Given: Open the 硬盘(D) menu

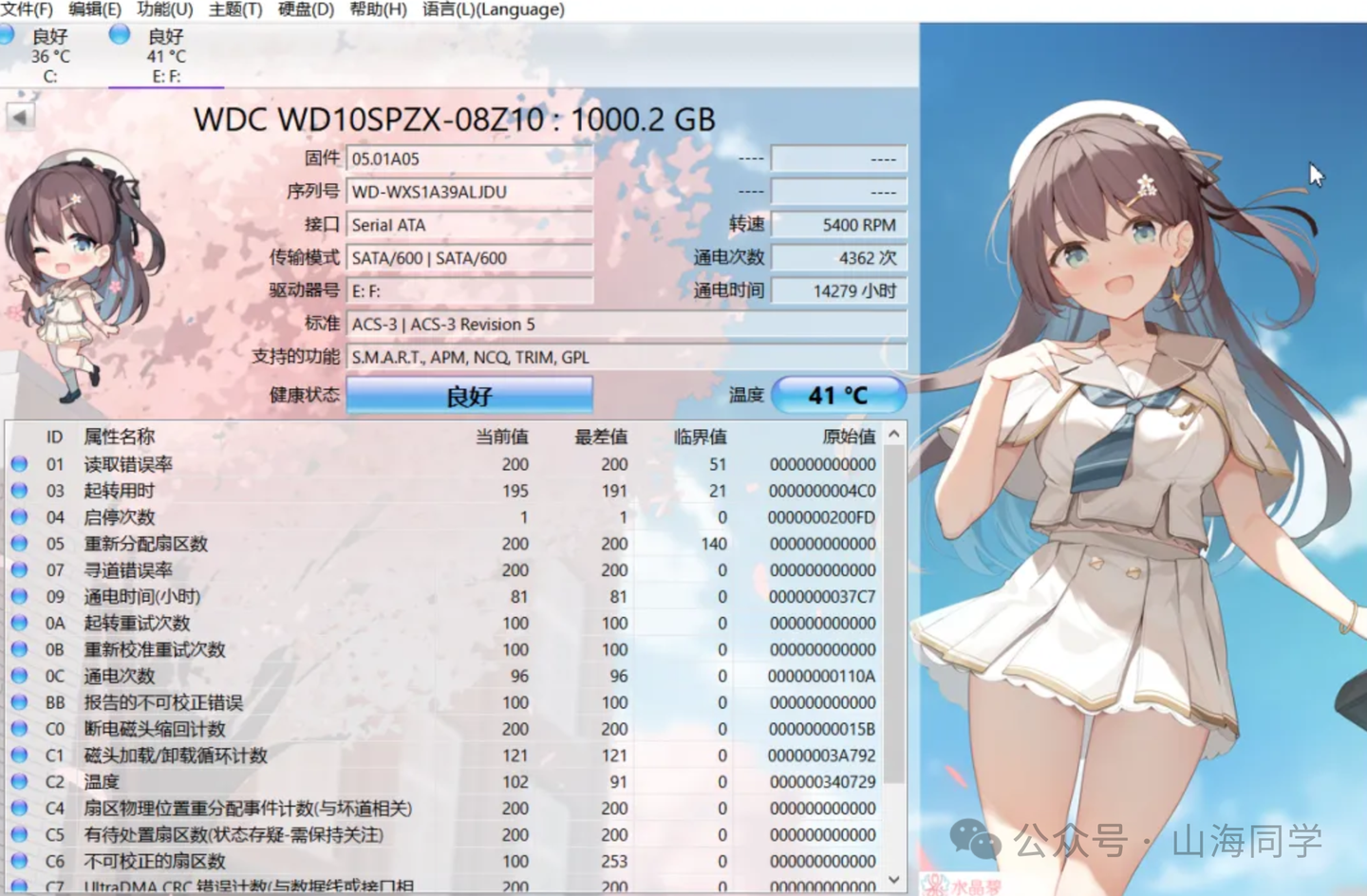Looking at the screenshot, I should click(306, 9).
